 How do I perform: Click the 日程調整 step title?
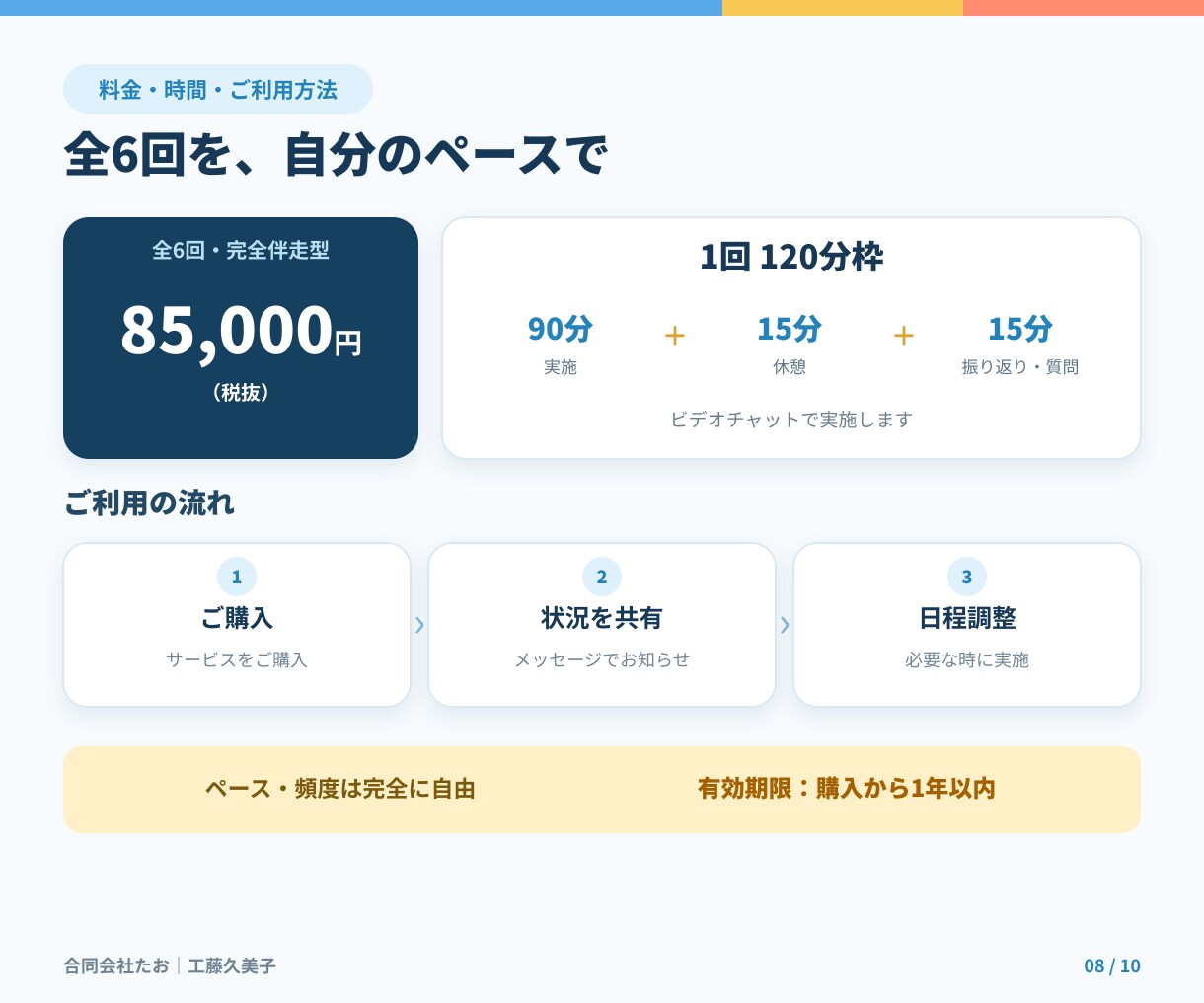[x=967, y=618]
